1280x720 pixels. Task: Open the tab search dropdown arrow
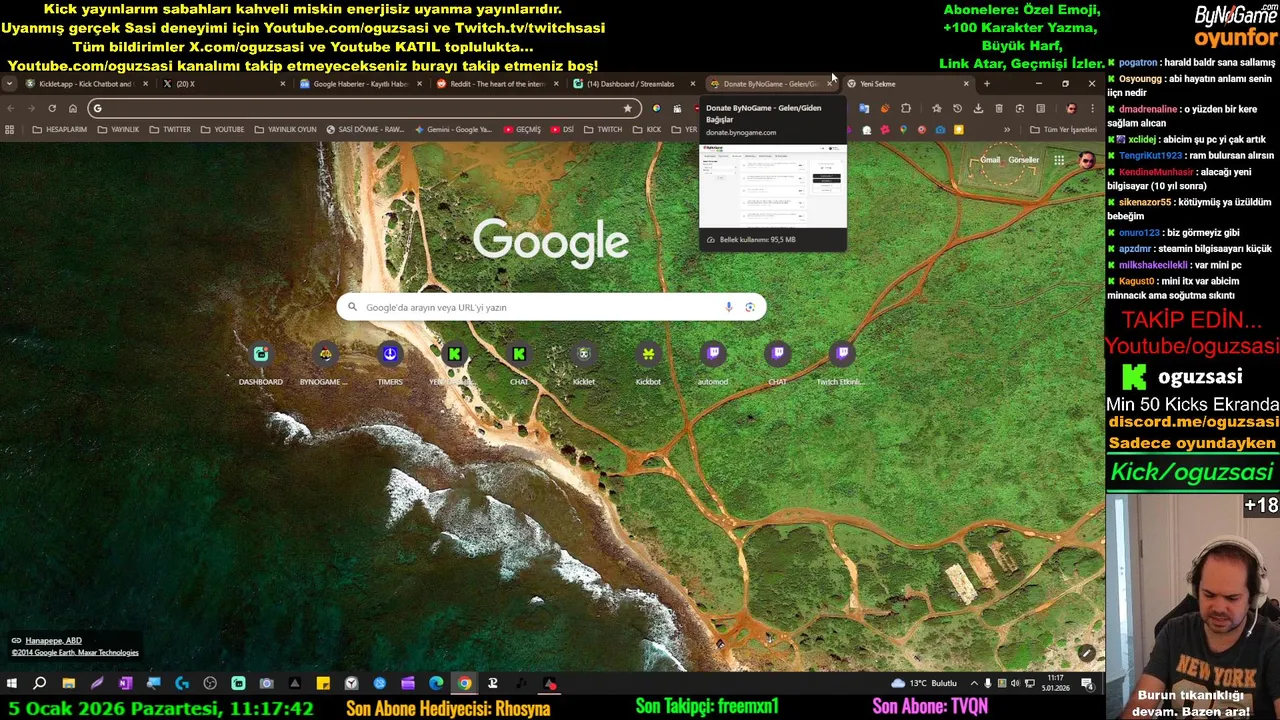tap(9, 84)
